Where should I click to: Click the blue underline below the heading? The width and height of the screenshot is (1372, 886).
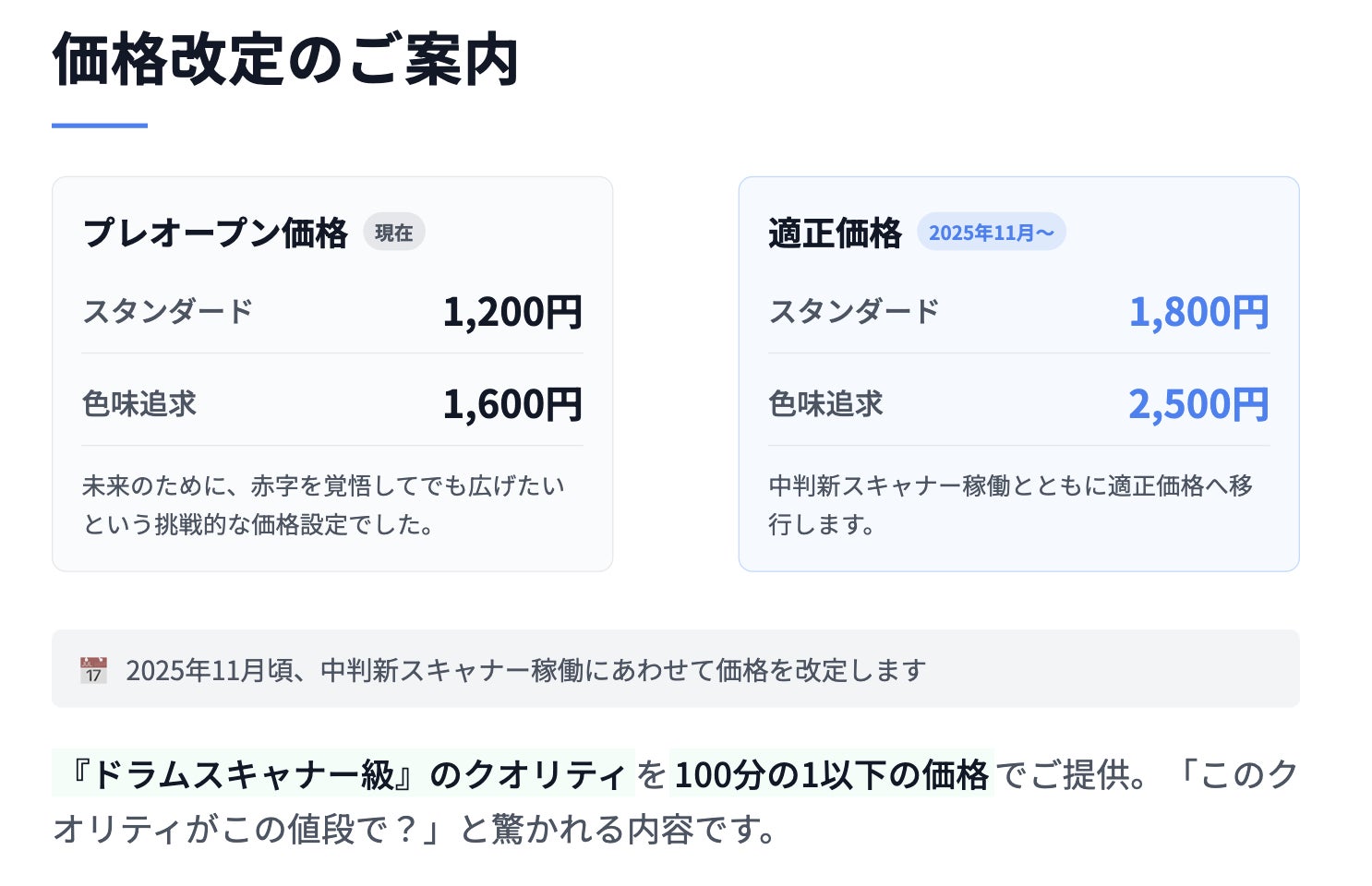(100, 126)
